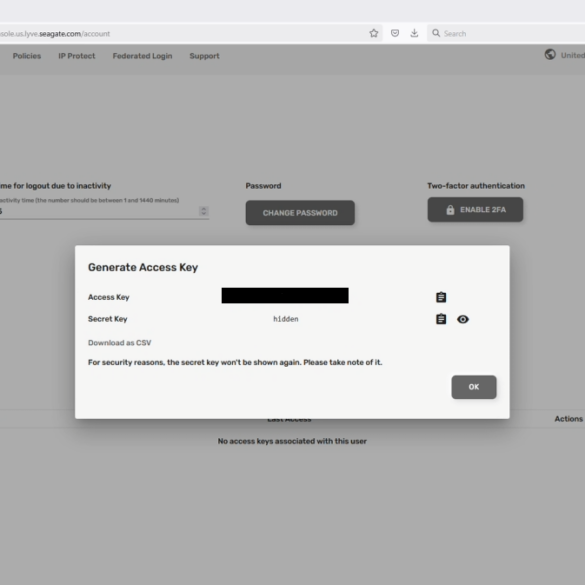The width and height of the screenshot is (585, 585).
Task: Focus the browser Search box
Action: coord(506,34)
